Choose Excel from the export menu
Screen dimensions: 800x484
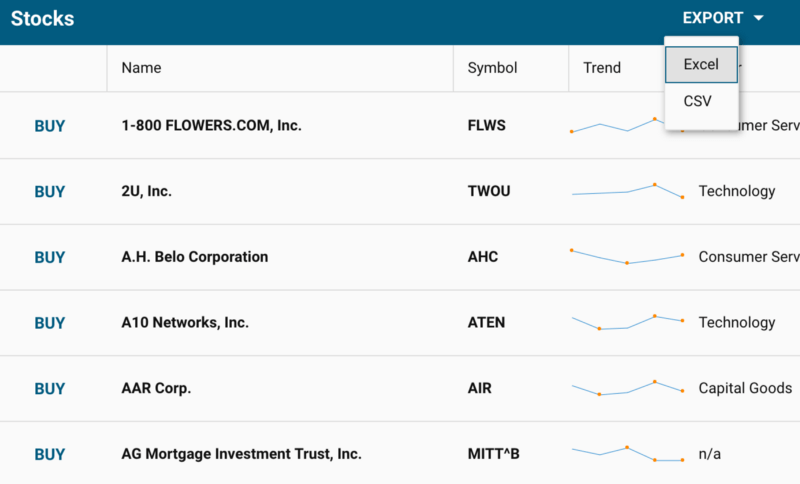(701, 65)
